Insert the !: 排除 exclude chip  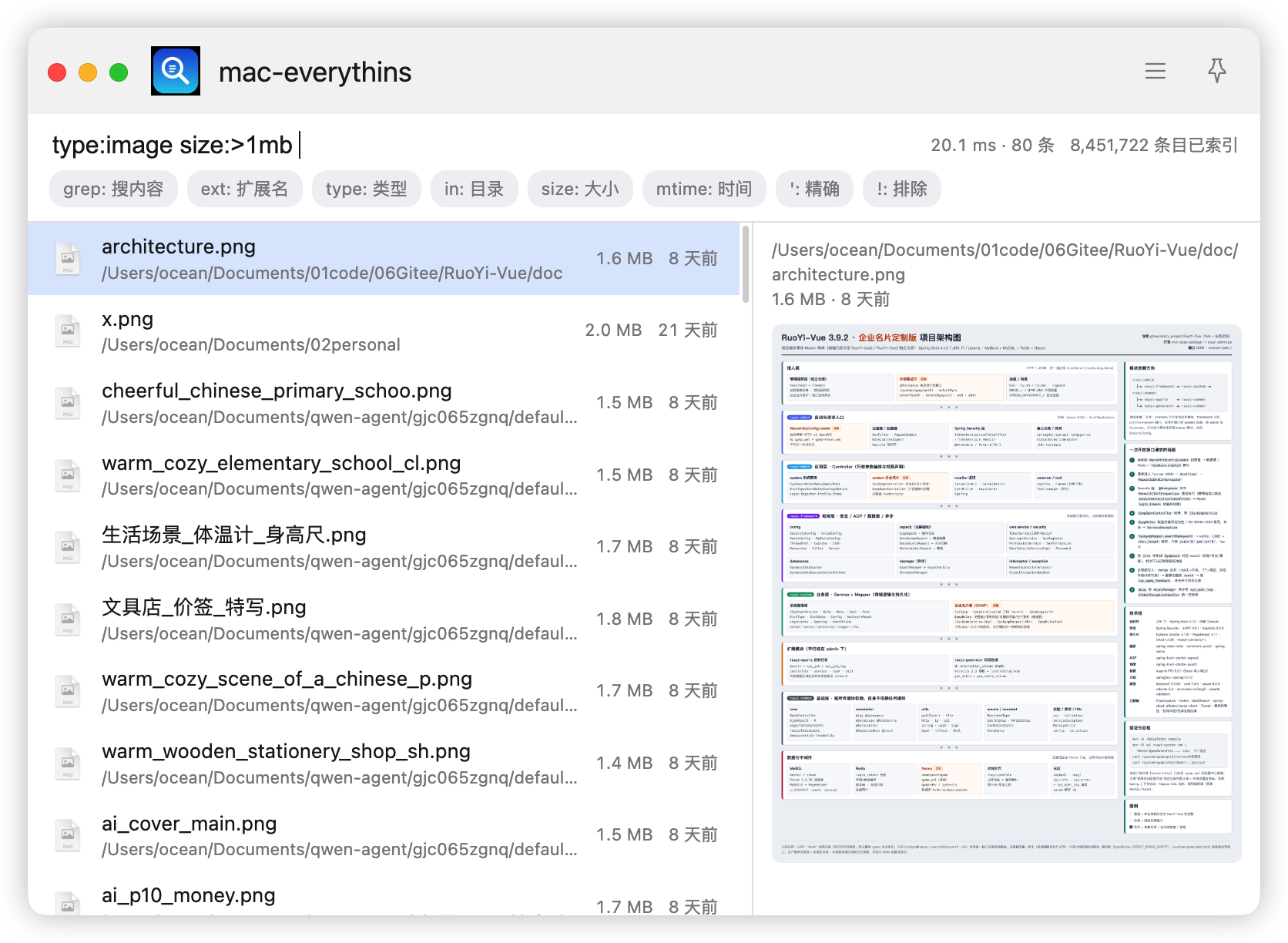pyautogui.click(x=902, y=189)
